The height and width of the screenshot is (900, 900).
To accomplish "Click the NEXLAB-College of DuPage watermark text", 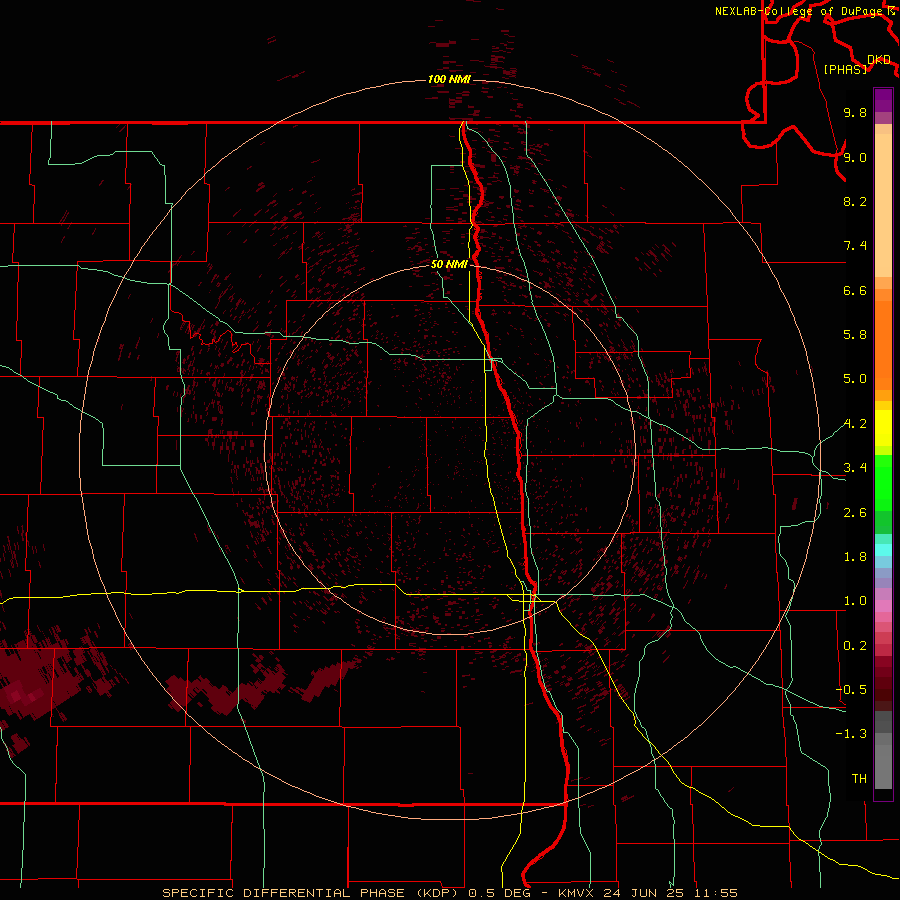I will pyautogui.click(x=798, y=11).
